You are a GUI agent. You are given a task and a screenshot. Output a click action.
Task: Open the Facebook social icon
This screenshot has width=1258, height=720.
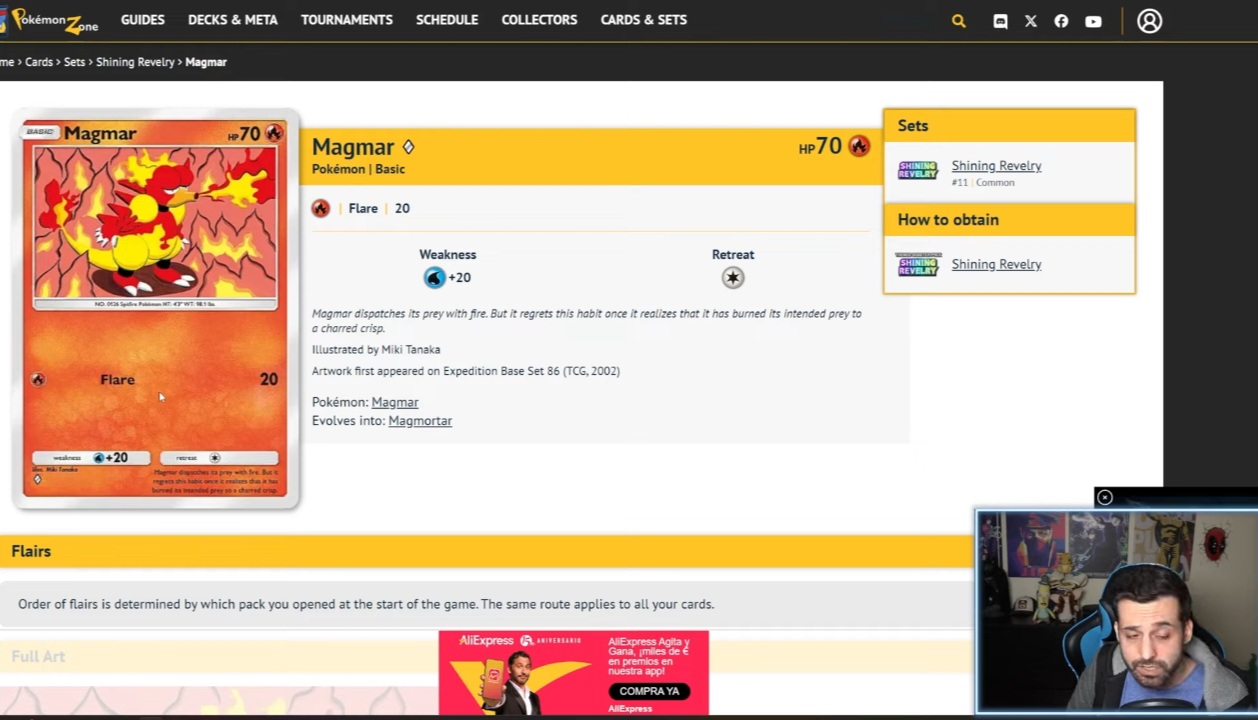(1061, 21)
